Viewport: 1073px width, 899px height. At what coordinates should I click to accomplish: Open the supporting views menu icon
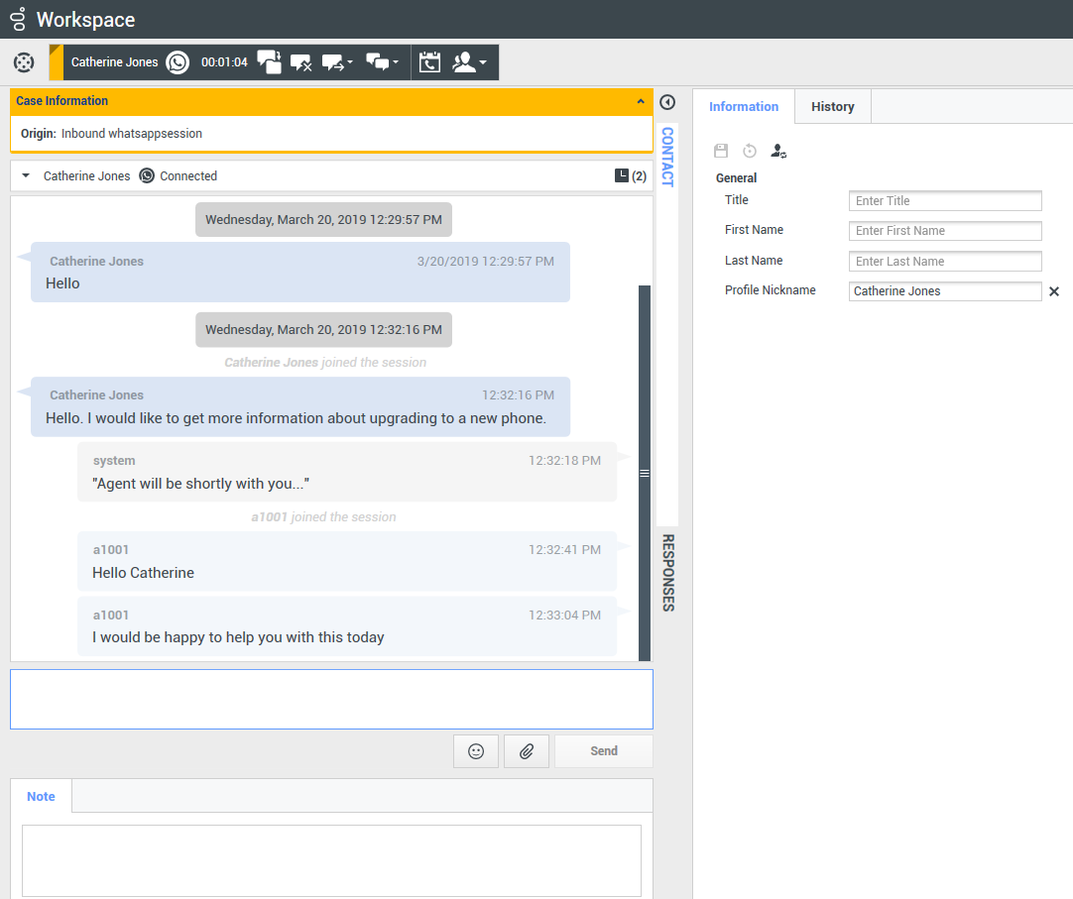(x=24, y=62)
